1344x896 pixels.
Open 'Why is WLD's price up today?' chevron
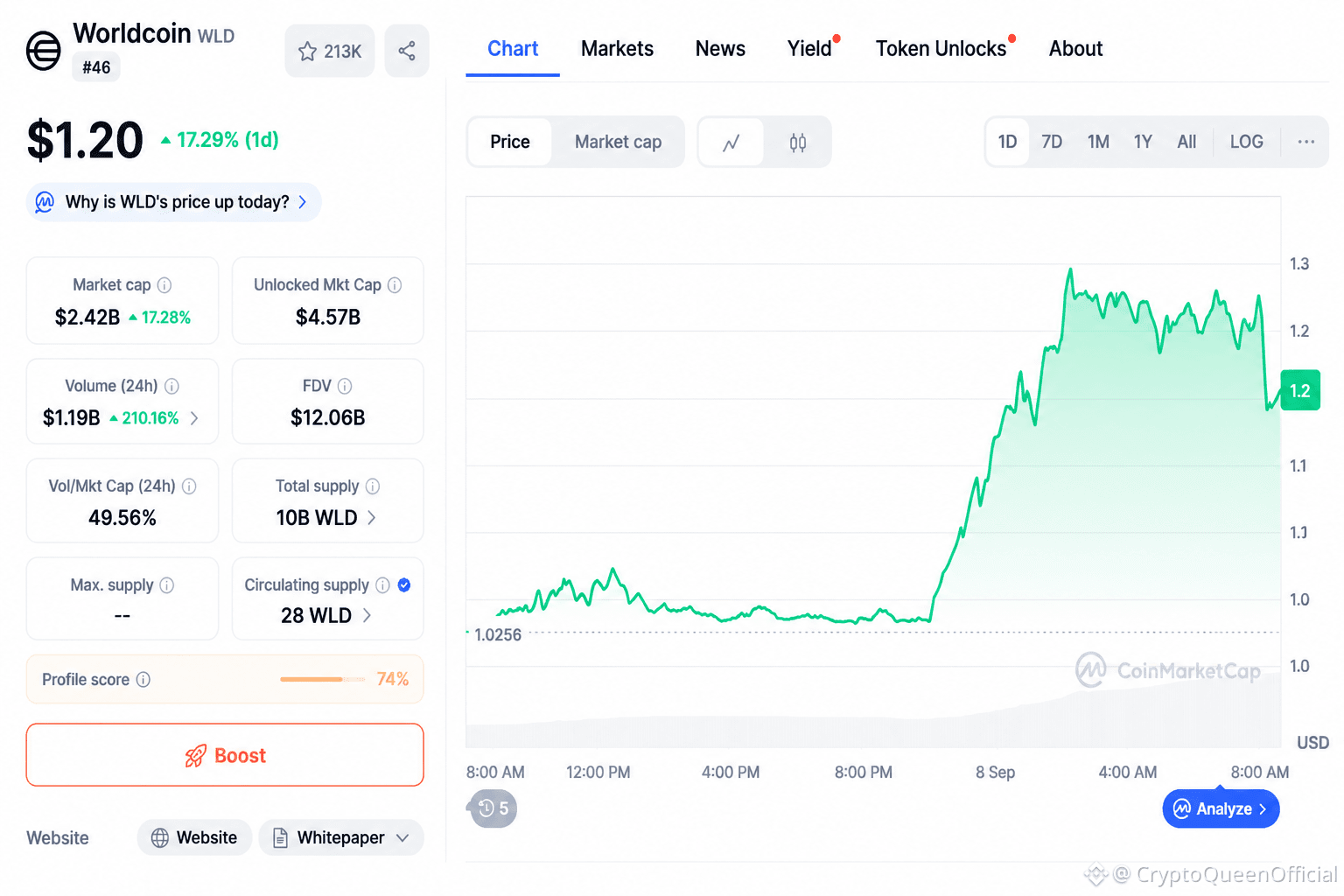pos(303,202)
